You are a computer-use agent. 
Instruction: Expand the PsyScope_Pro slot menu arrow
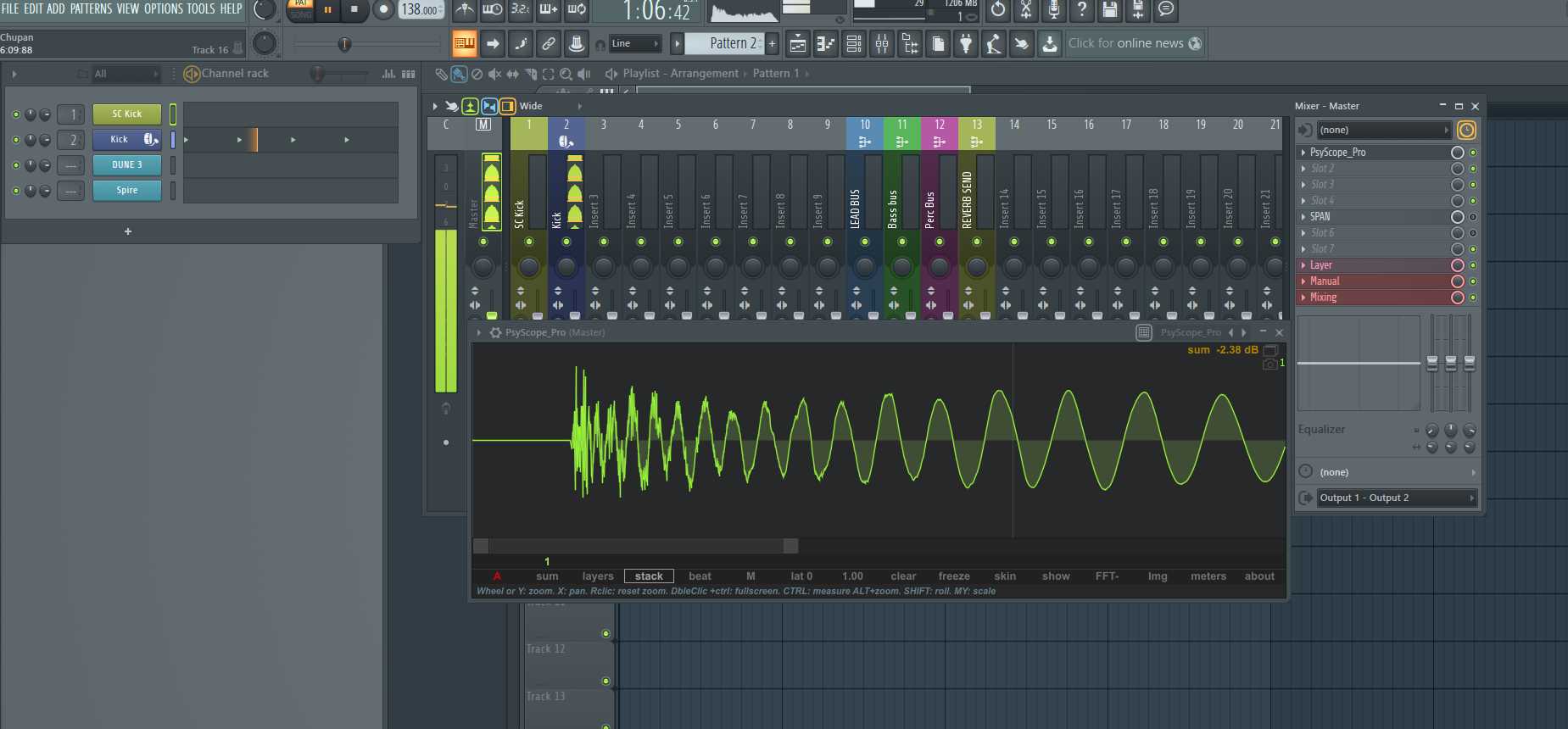1303,153
